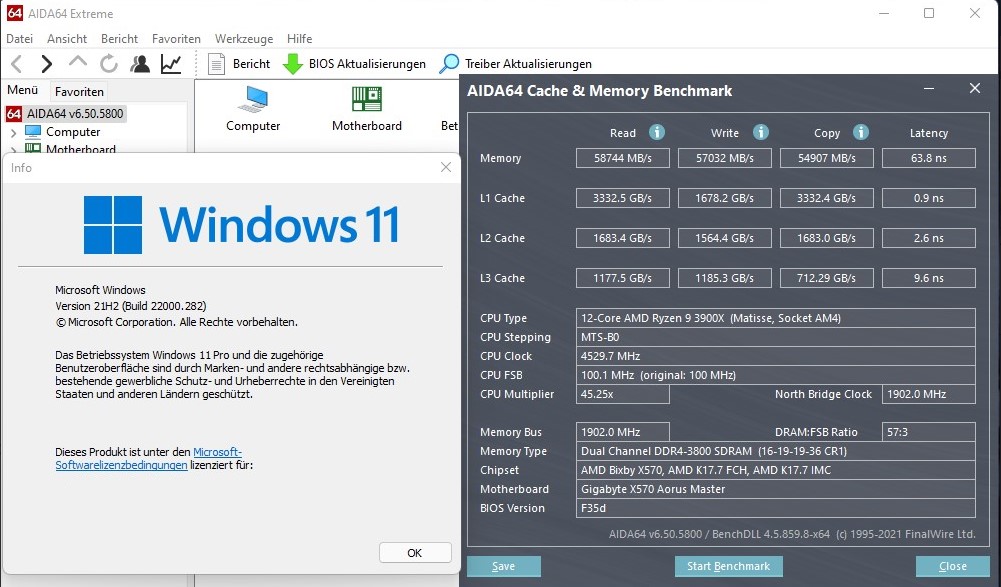Click the L3 Cache Read 1177.5 GB/s field
The height and width of the screenshot is (587, 1001).
(x=622, y=278)
